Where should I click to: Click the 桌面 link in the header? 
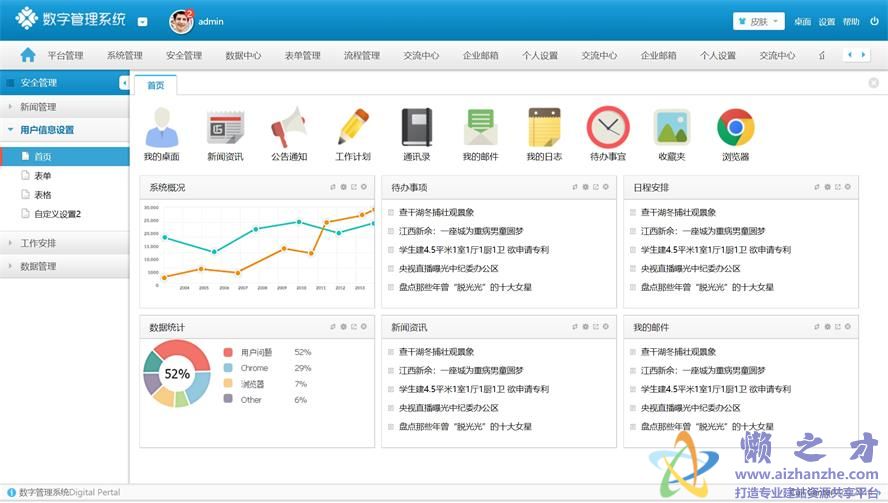pos(802,22)
